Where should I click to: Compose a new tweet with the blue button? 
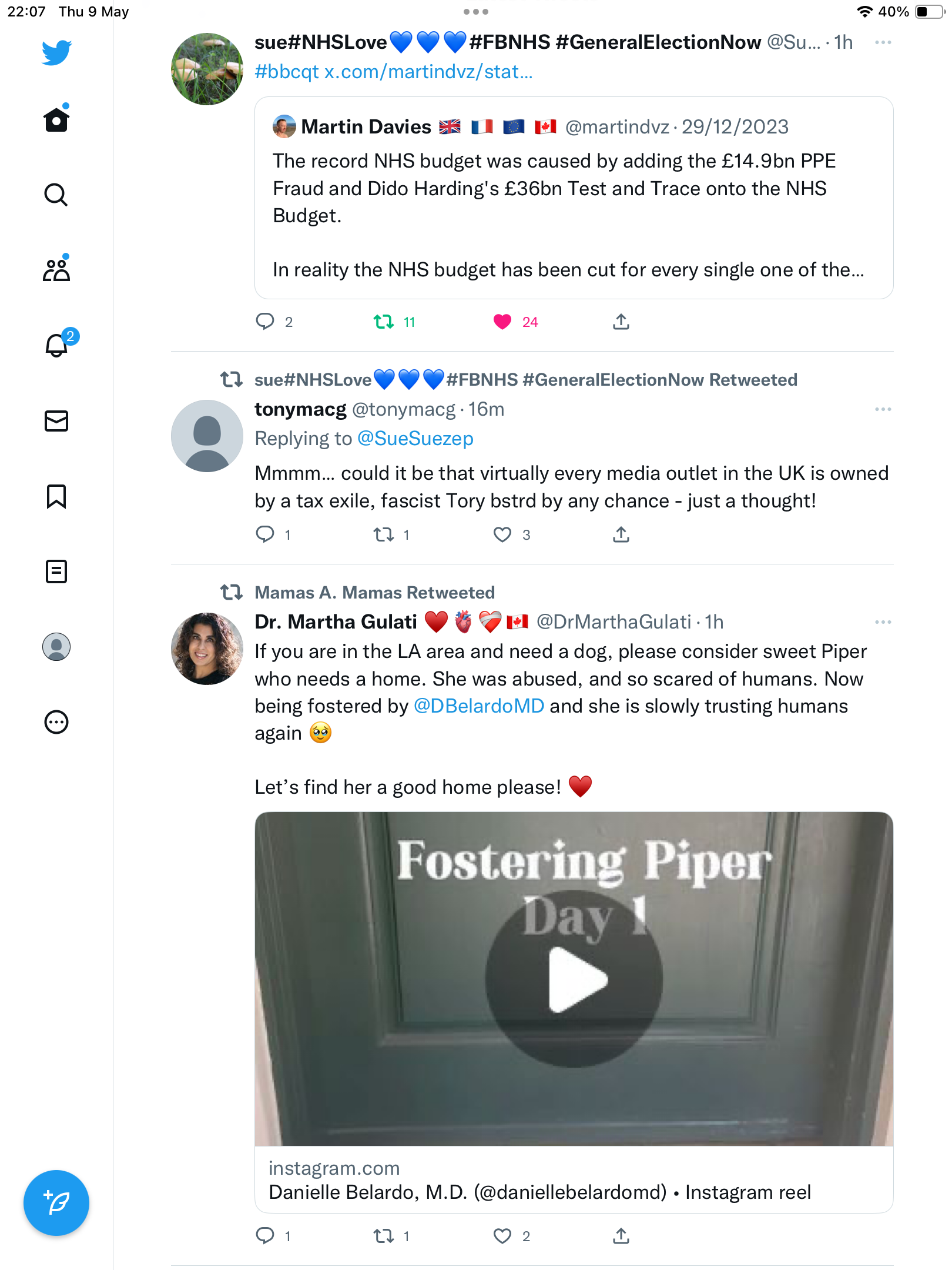(56, 1203)
